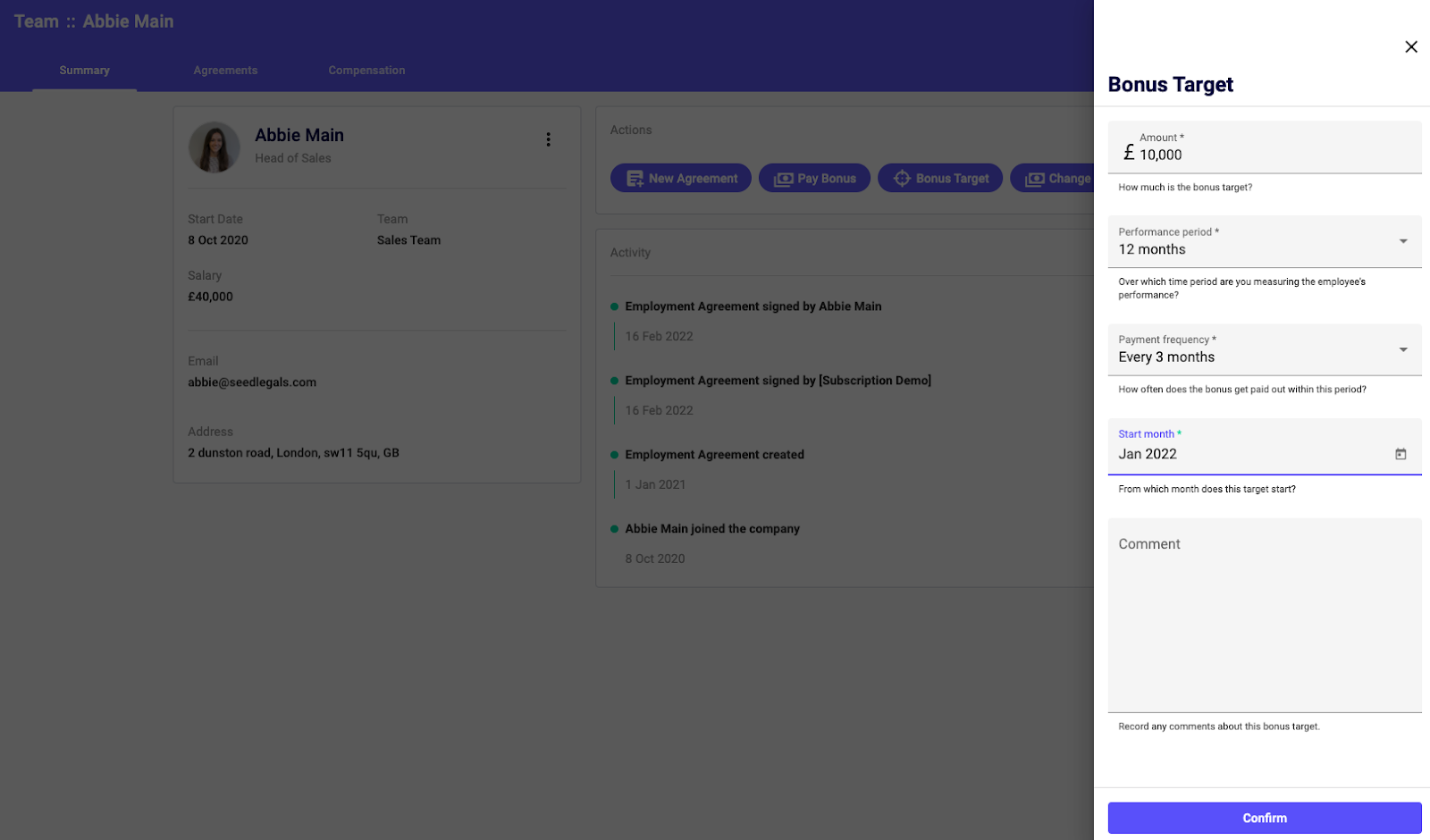Click the New Agreement button

pos(681,179)
